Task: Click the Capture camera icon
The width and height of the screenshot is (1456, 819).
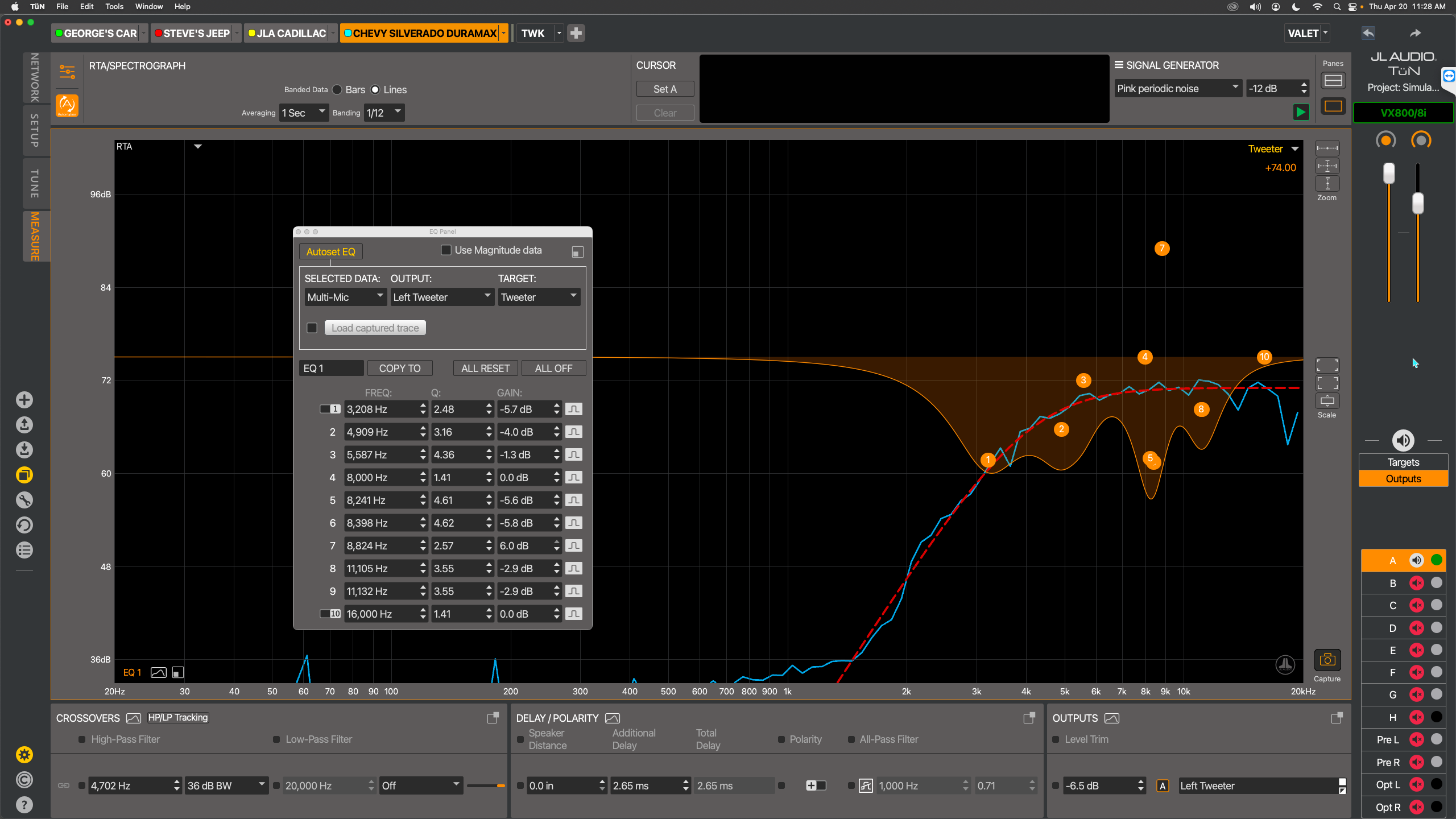Action: [1327, 660]
